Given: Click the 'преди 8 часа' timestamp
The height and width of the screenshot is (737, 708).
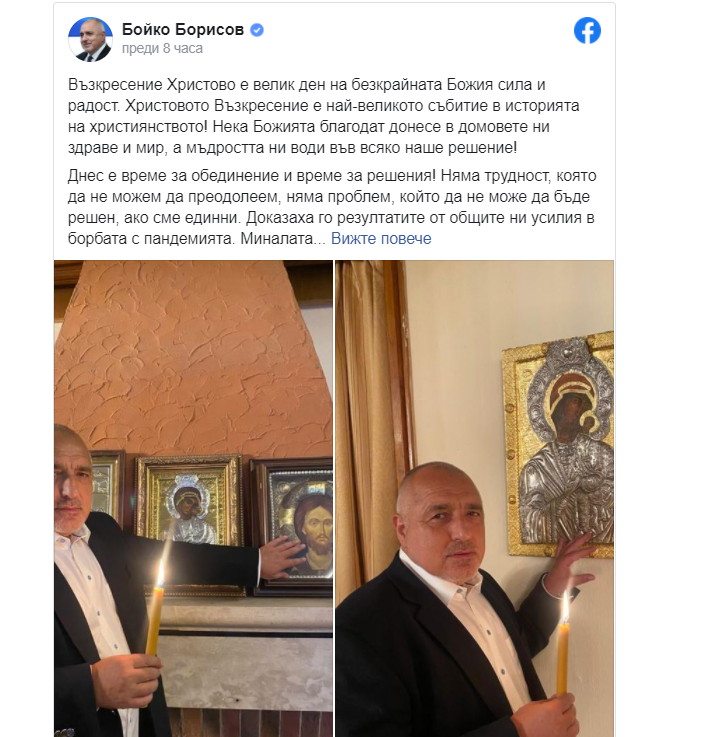Looking at the screenshot, I should point(162,48).
